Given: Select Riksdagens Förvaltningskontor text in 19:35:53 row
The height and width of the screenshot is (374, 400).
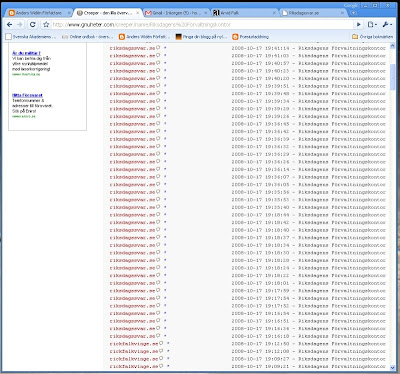Looking at the screenshot, I should pyautogui.click(x=342, y=200).
